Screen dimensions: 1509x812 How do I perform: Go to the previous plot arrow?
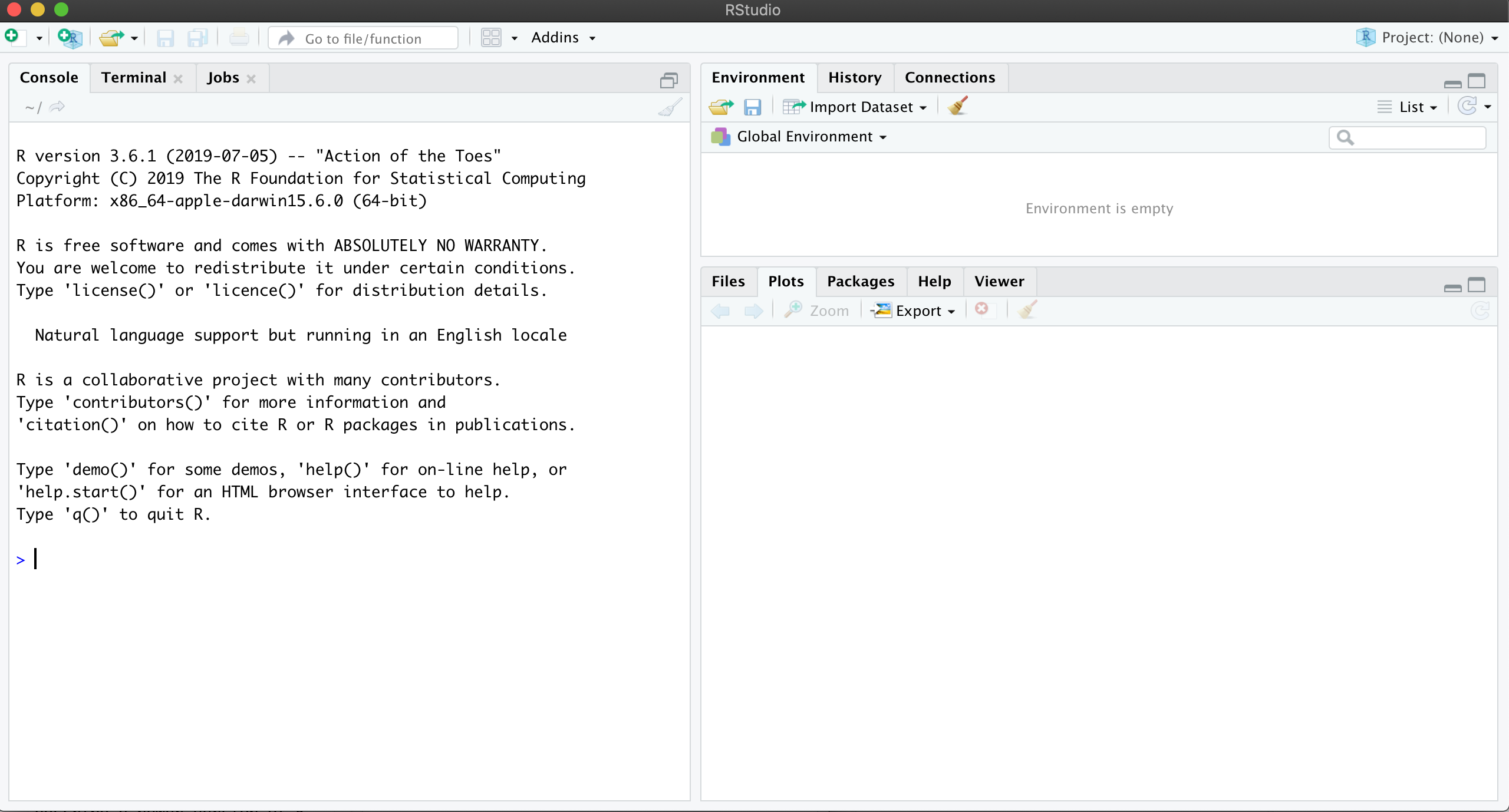point(720,311)
